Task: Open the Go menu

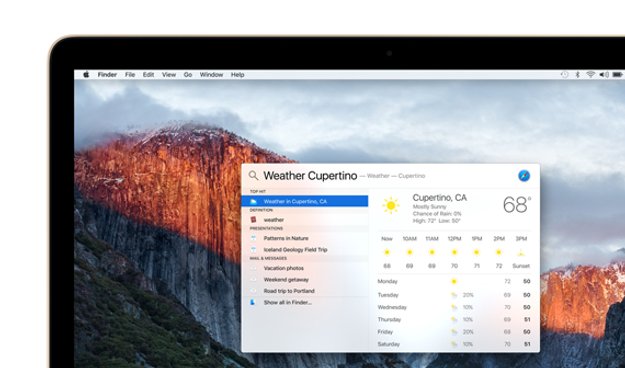Action: tap(188, 75)
